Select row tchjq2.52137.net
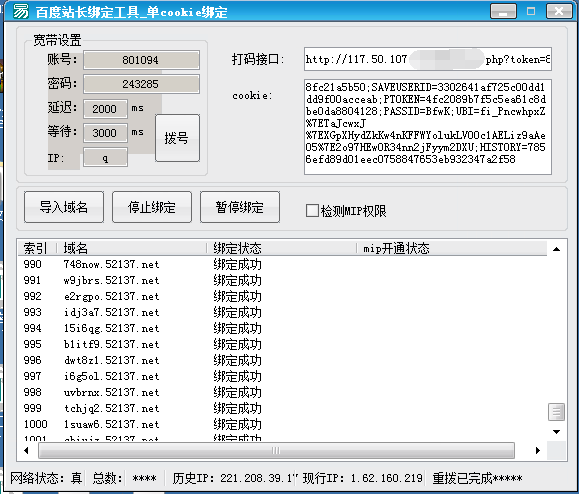The height and width of the screenshot is (494, 579). [x=282, y=408]
